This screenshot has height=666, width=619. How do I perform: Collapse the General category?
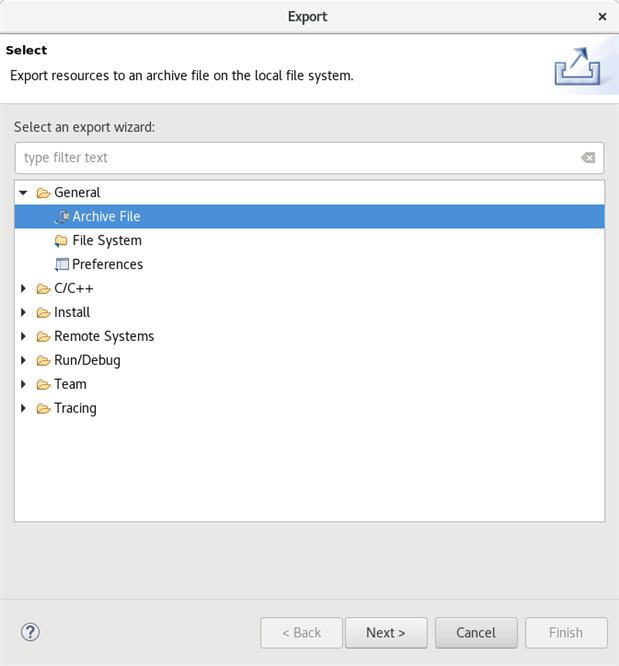[x=23, y=192]
